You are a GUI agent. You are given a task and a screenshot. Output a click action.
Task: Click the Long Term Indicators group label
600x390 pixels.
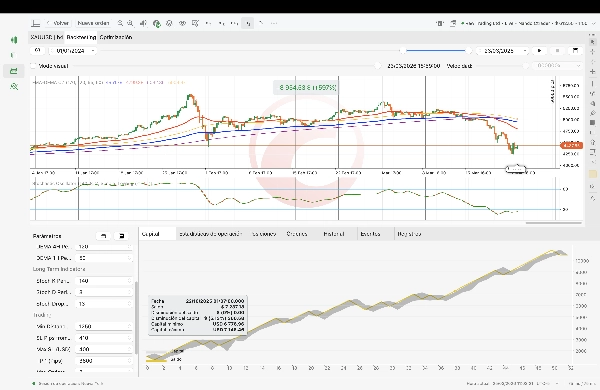coord(59,269)
